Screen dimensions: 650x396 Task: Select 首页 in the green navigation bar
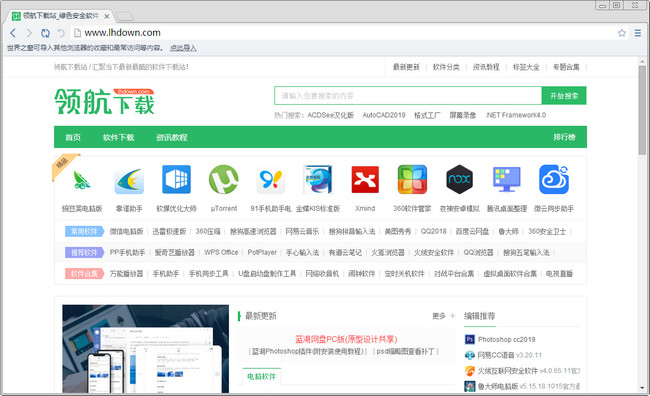pyautogui.click(x=73, y=137)
